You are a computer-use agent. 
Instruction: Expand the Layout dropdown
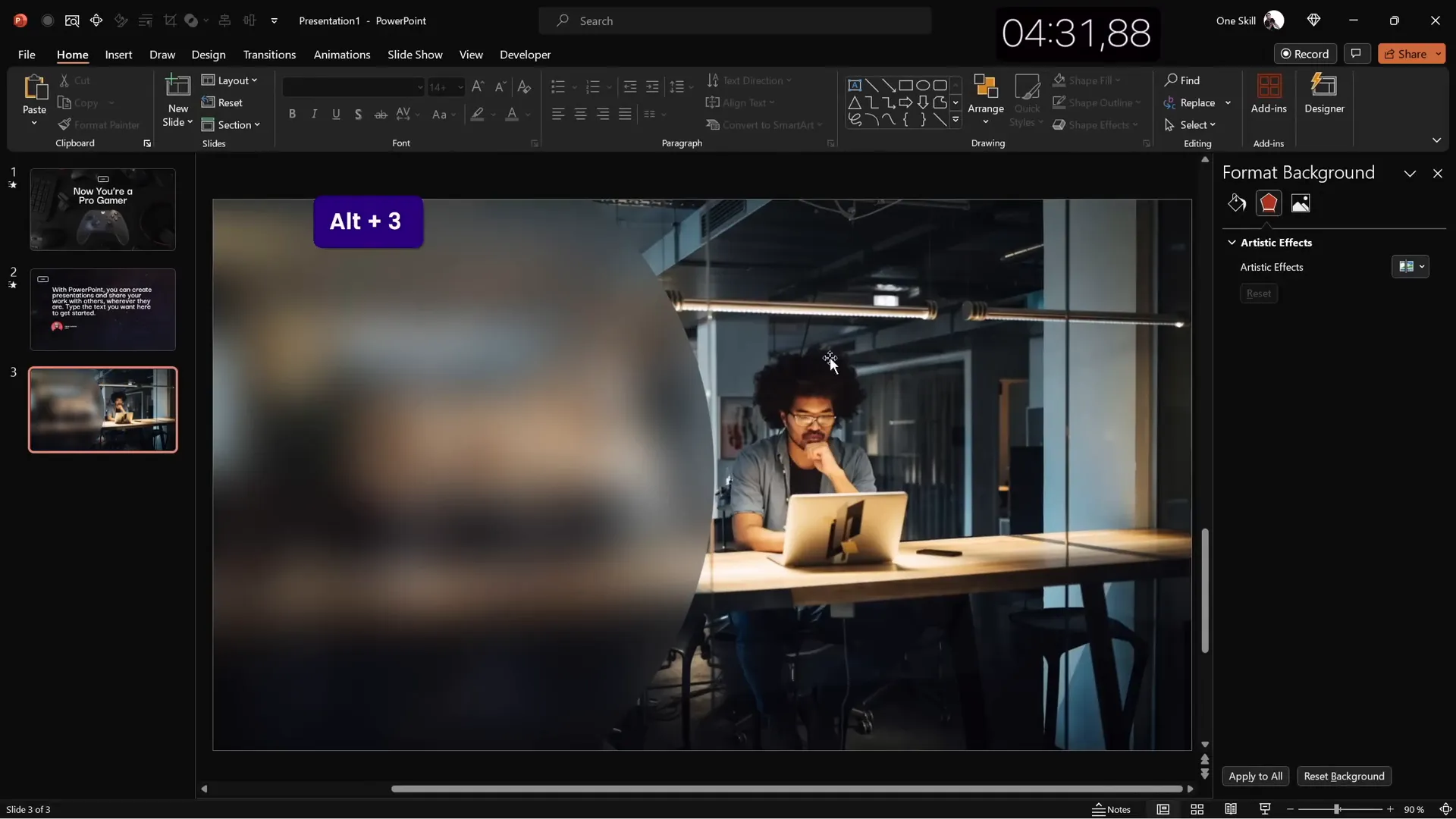click(x=230, y=80)
